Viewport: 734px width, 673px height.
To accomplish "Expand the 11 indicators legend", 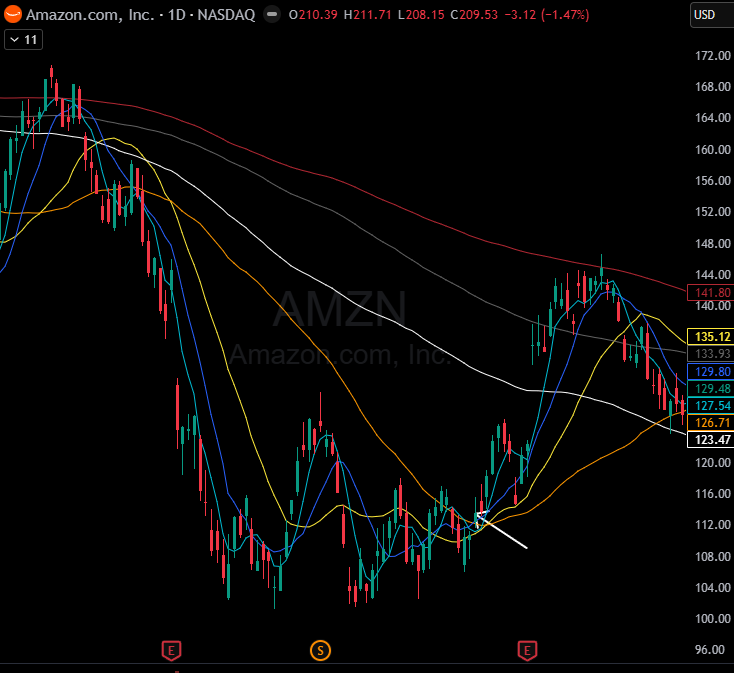I will coord(23,40).
